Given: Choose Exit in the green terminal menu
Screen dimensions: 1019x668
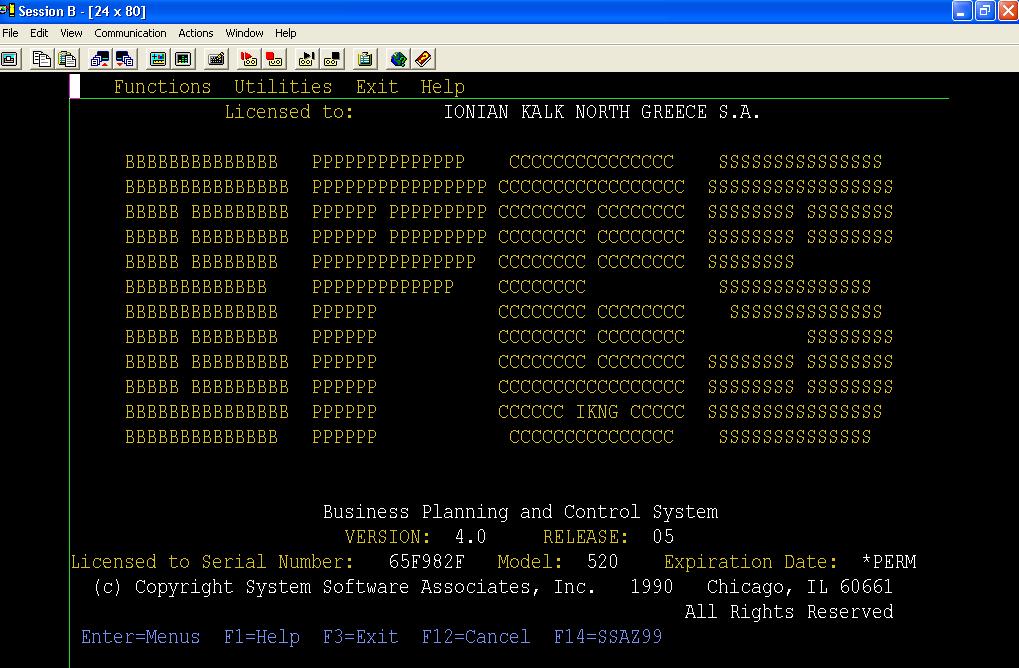Looking at the screenshot, I should point(377,87).
